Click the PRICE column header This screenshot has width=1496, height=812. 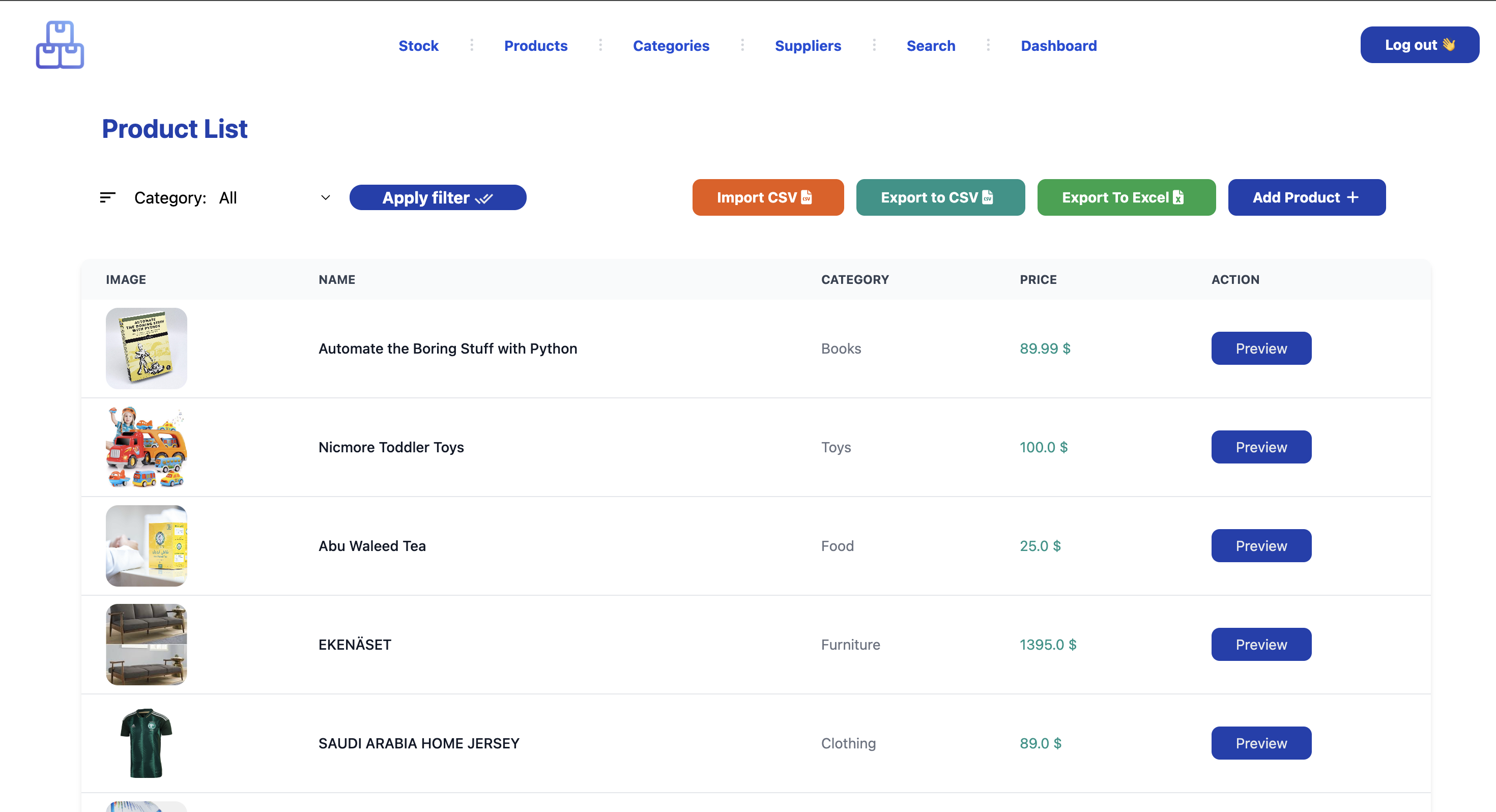point(1038,279)
